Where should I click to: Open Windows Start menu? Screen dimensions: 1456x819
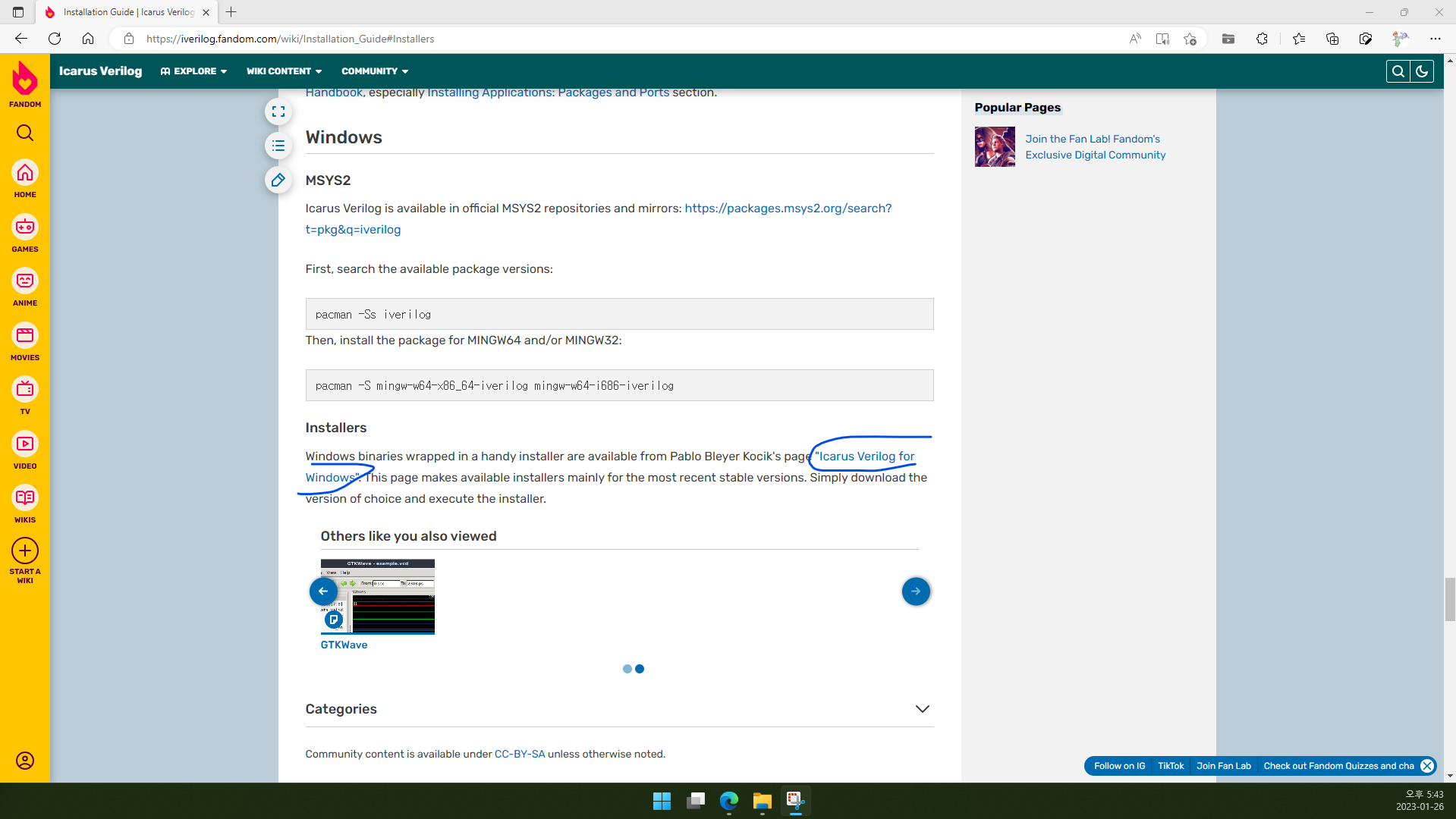tap(662, 801)
